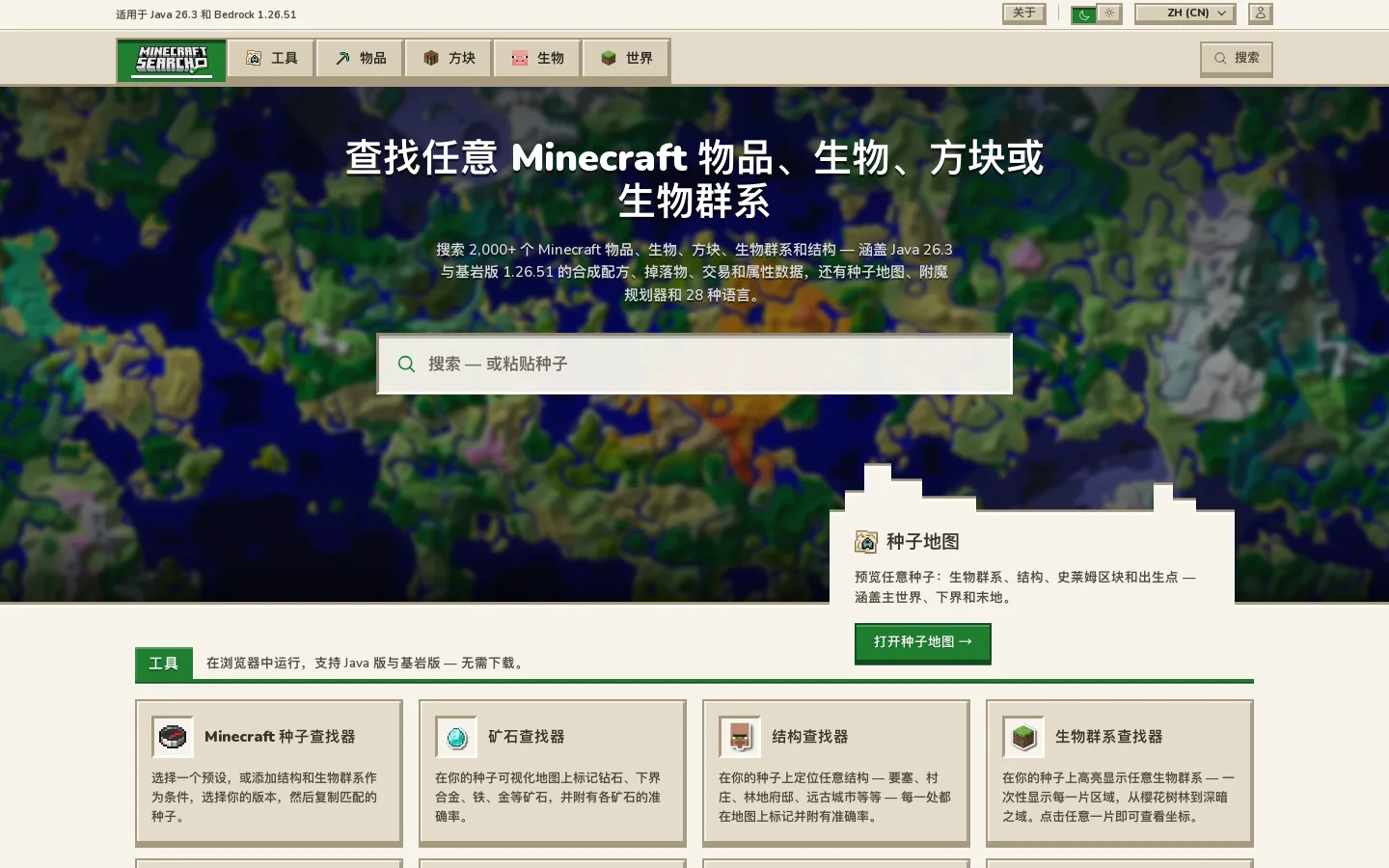Image resolution: width=1389 pixels, height=868 pixels.
Task: Select the 生物 navigation tab
Action: (x=537, y=59)
